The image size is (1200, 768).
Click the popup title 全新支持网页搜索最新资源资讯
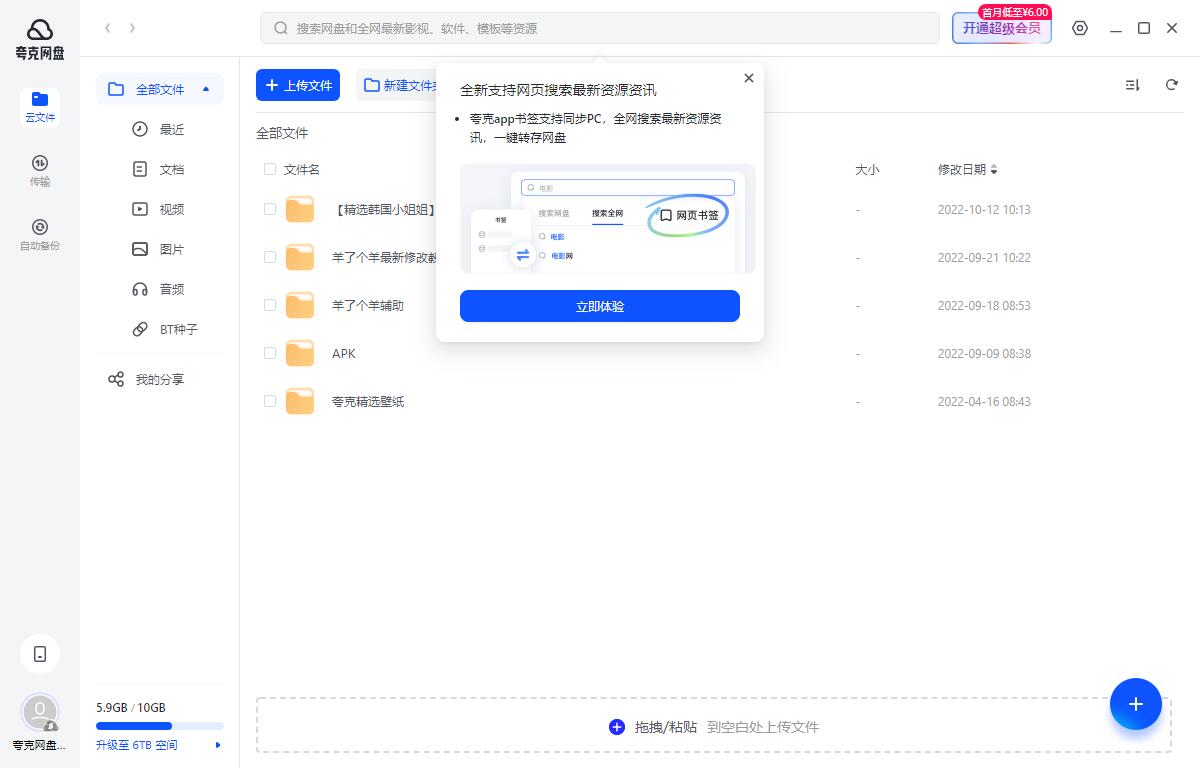pyautogui.click(x=558, y=90)
